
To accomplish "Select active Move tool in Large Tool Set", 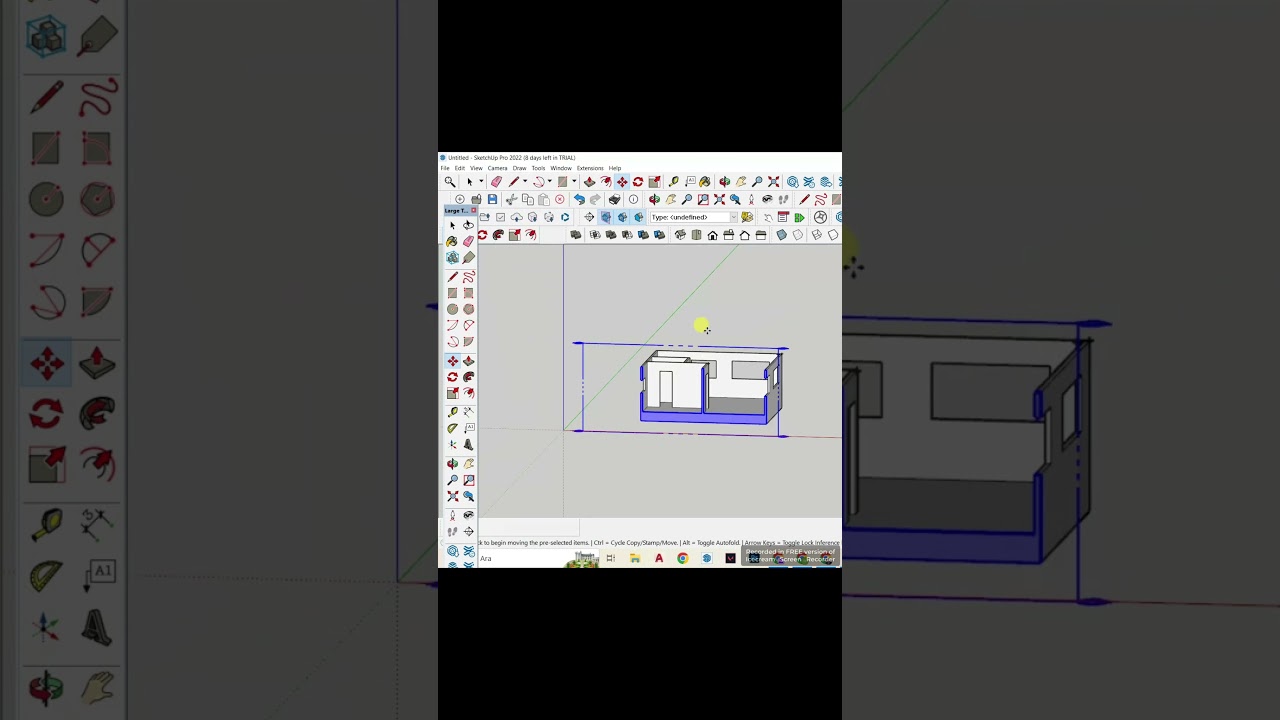I will click(x=452, y=361).
